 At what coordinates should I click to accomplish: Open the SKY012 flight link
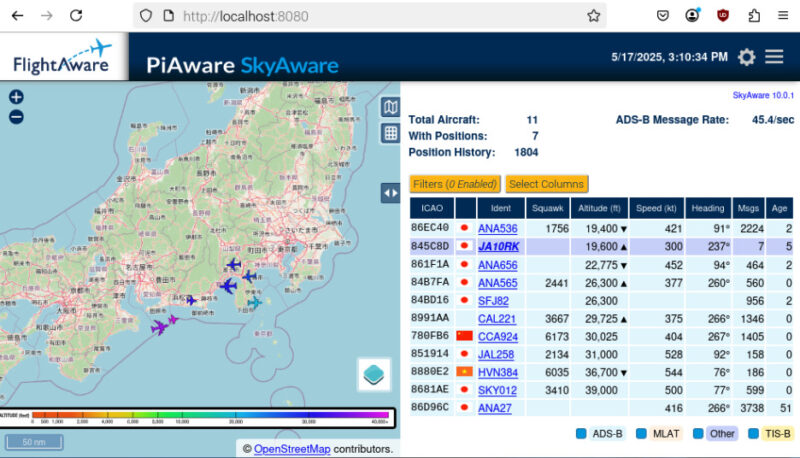[497, 390]
